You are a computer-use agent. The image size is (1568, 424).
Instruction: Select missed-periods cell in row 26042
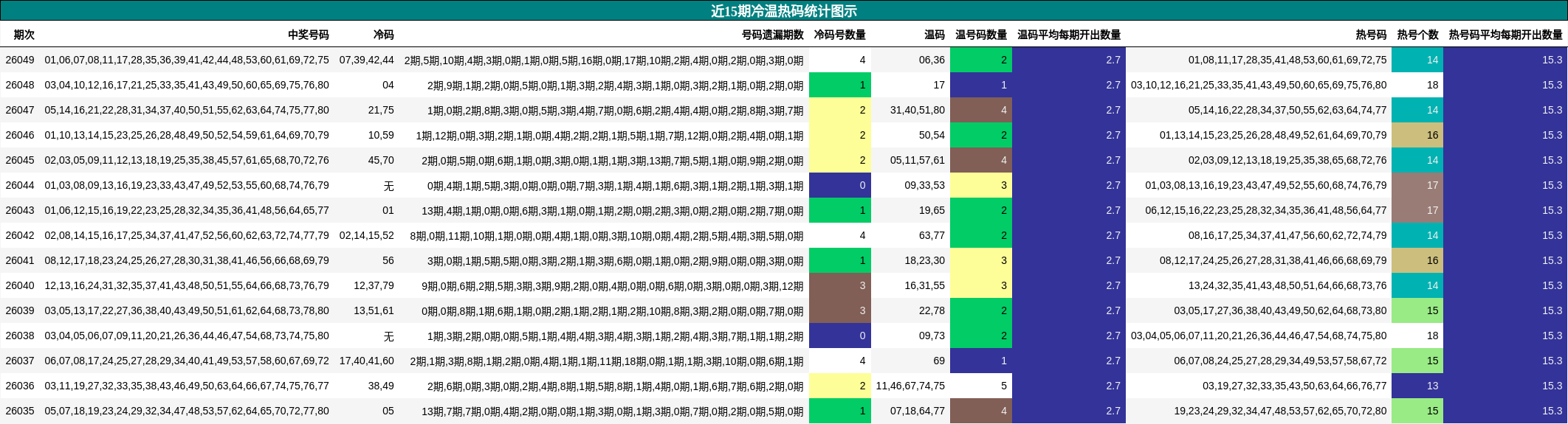pyautogui.click(x=607, y=235)
